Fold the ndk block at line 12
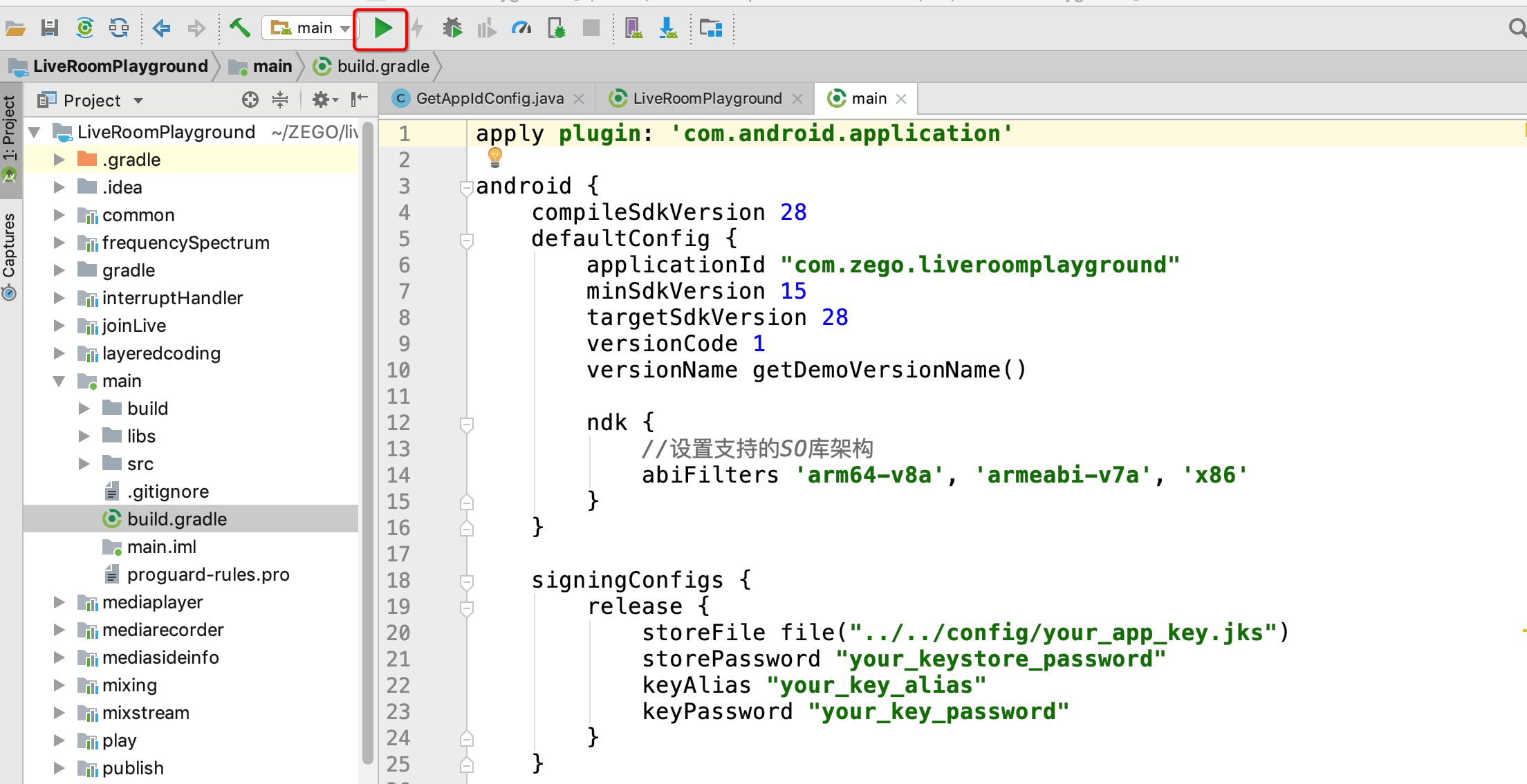Image resolution: width=1527 pixels, height=784 pixels. pyautogui.click(x=467, y=424)
